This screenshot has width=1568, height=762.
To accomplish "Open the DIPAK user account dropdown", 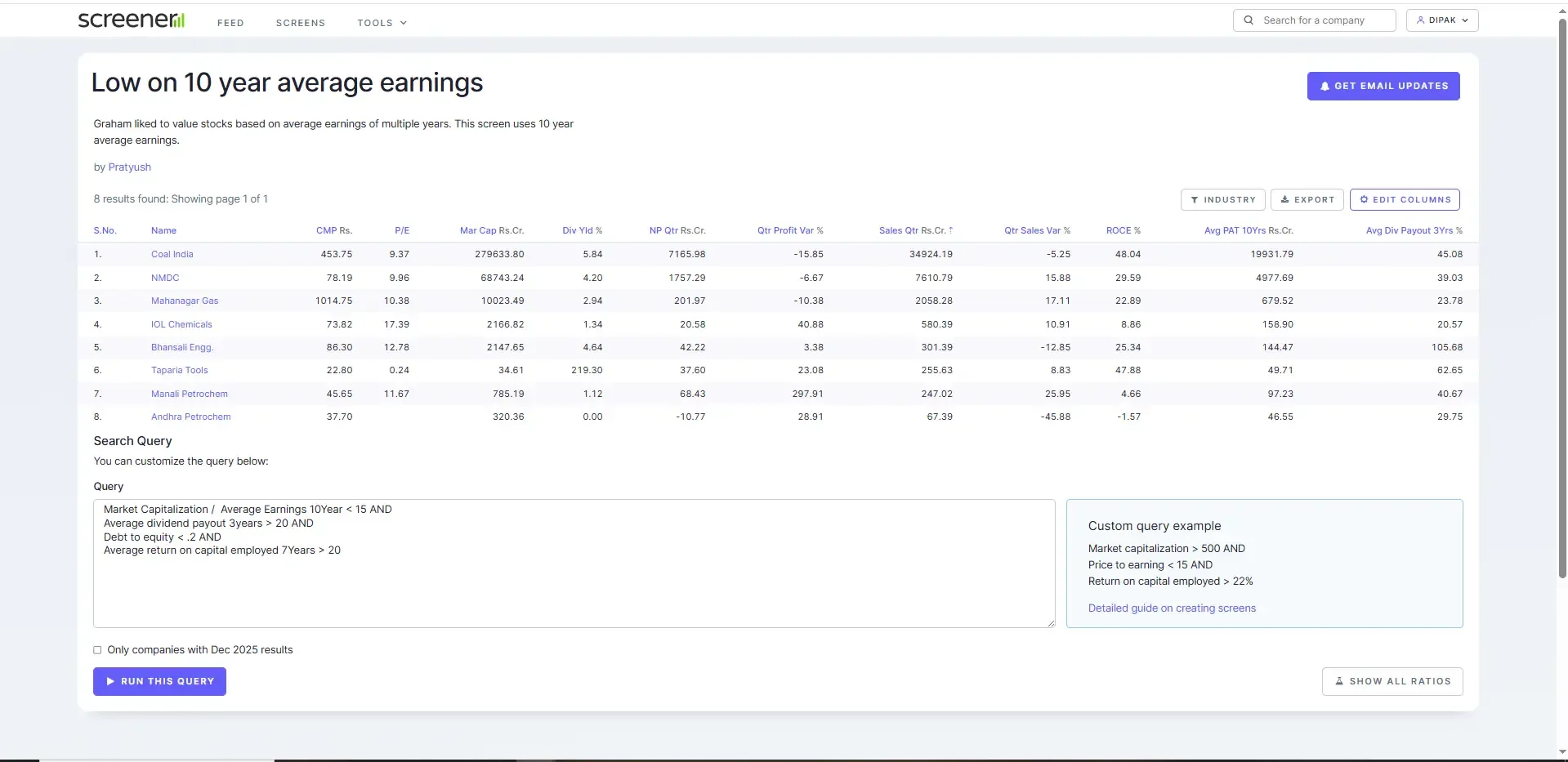I will point(1441,20).
